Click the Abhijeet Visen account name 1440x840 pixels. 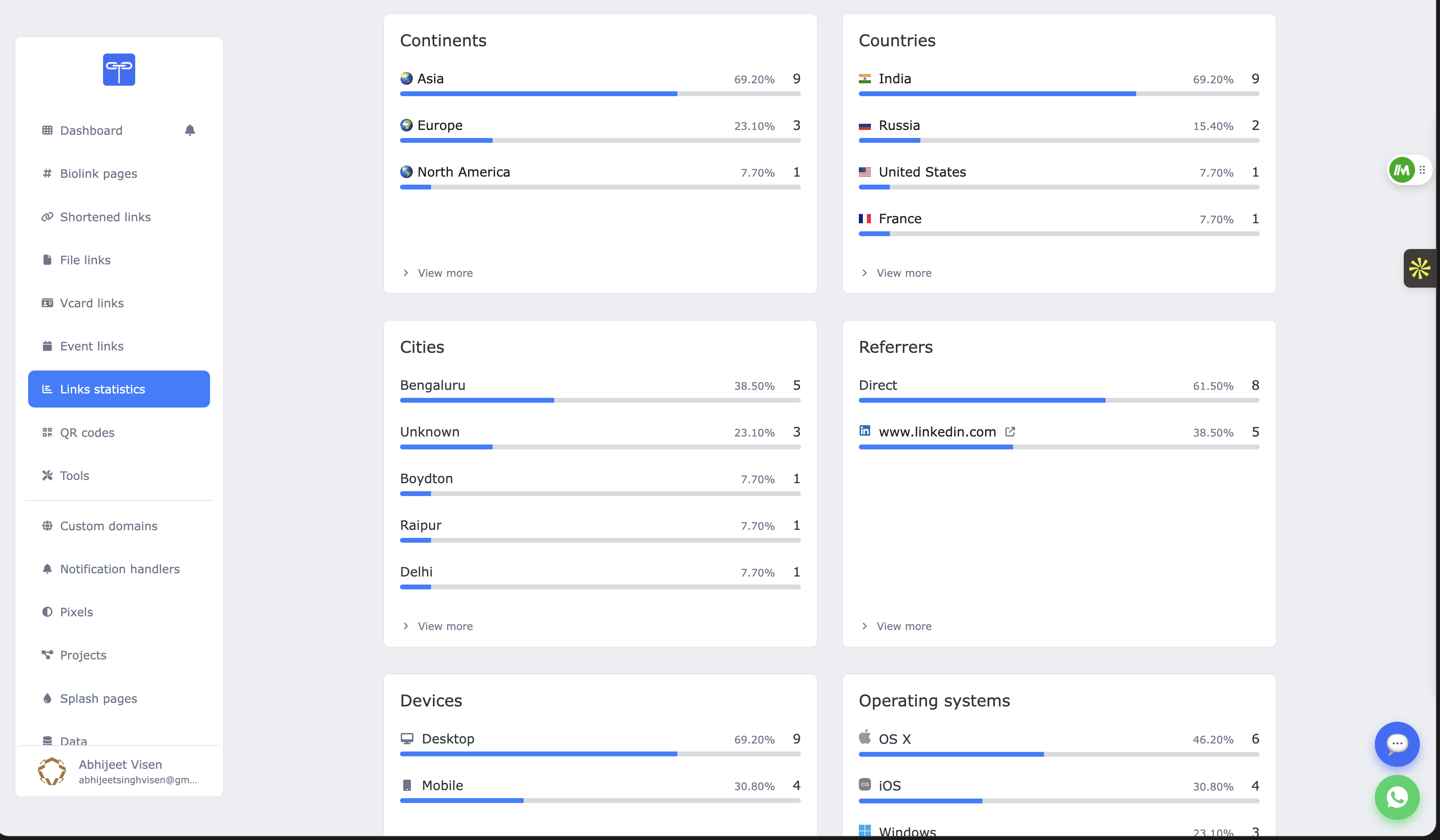[x=120, y=764]
